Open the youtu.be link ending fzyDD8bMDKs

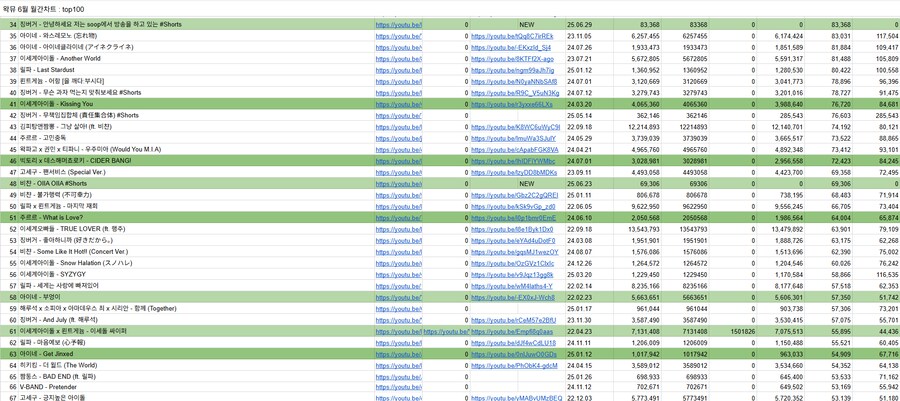(514, 172)
